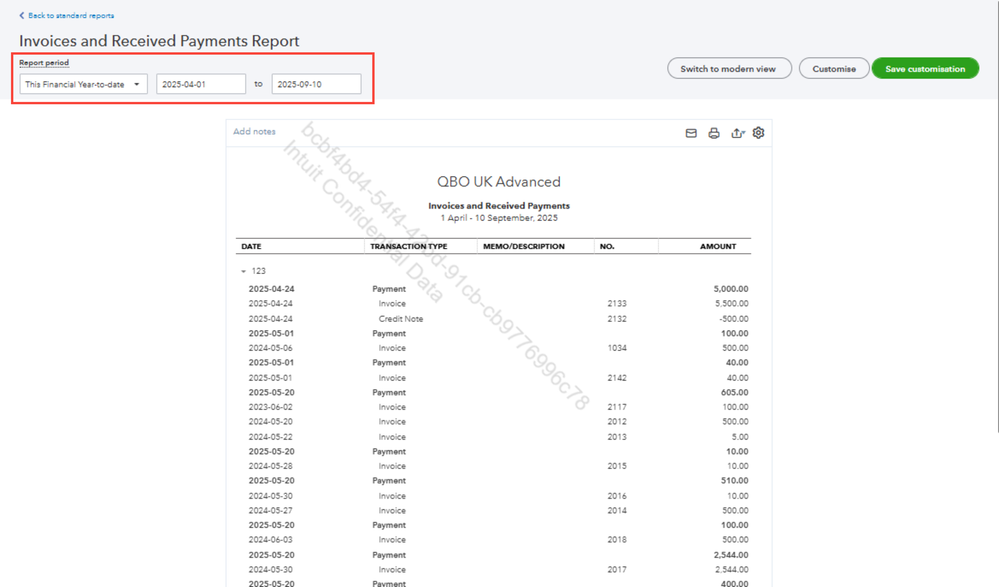Image resolution: width=999 pixels, height=587 pixels.
Task: Open the export report icon menu
Action: [737, 133]
